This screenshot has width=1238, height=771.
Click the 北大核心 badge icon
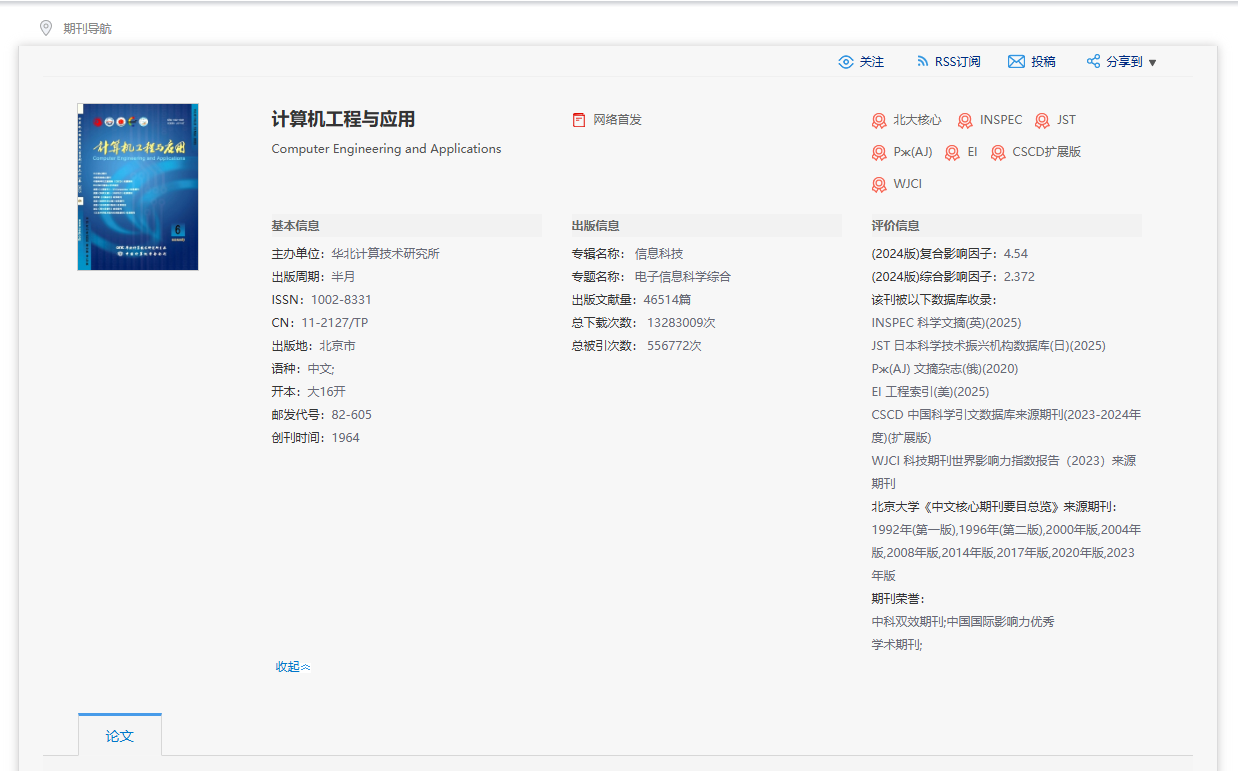click(x=879, y=121)
